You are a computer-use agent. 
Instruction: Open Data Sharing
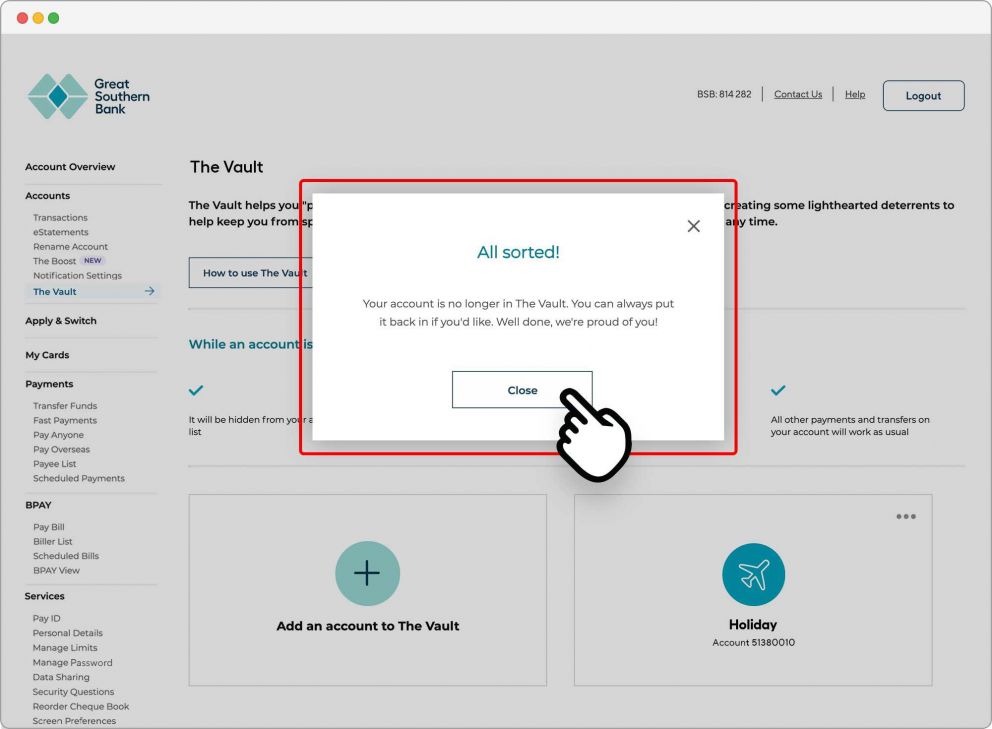(x=61, y=677)
